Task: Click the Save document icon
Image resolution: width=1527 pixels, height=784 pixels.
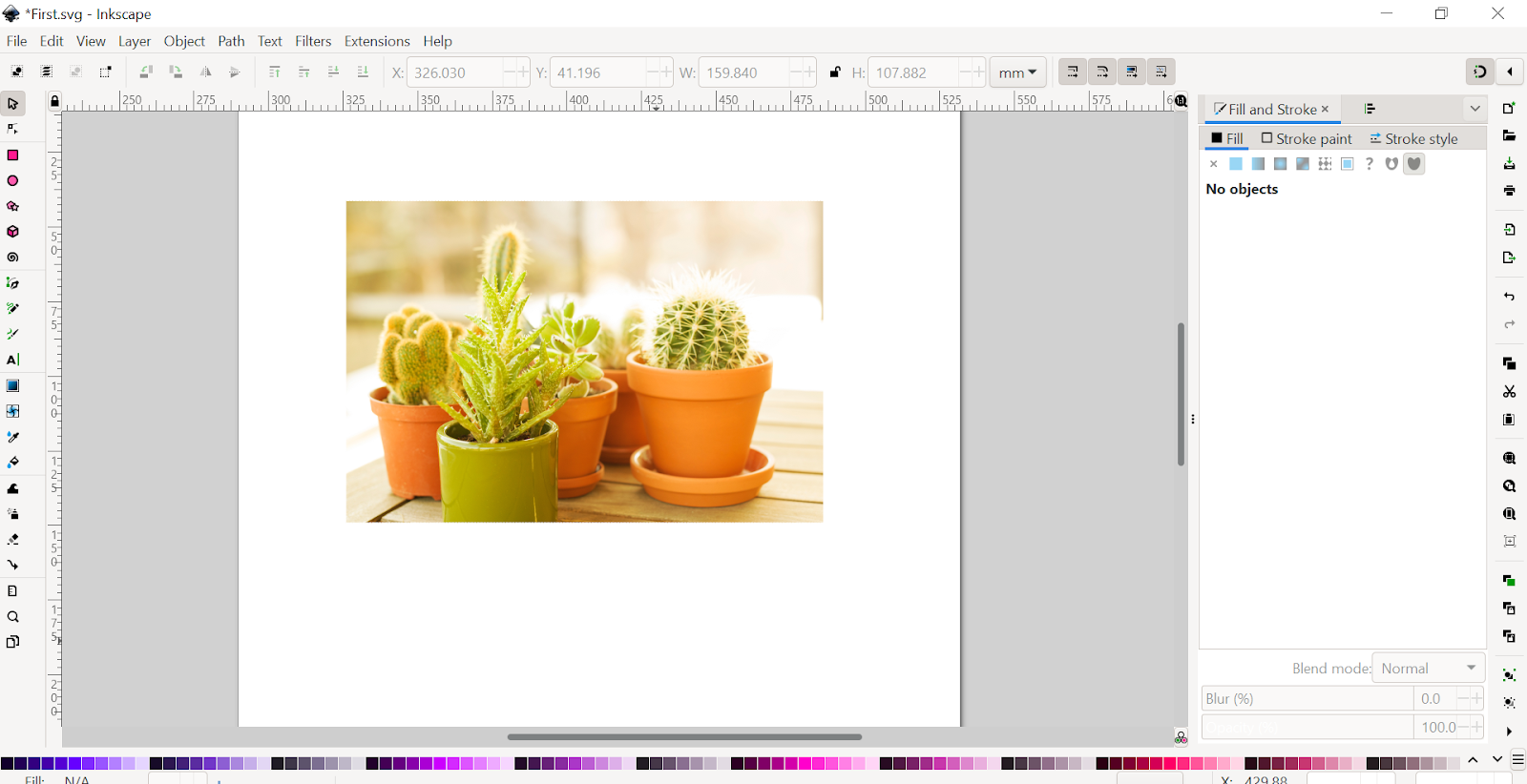Action: pyautogui.click(x=1509, y=163)
